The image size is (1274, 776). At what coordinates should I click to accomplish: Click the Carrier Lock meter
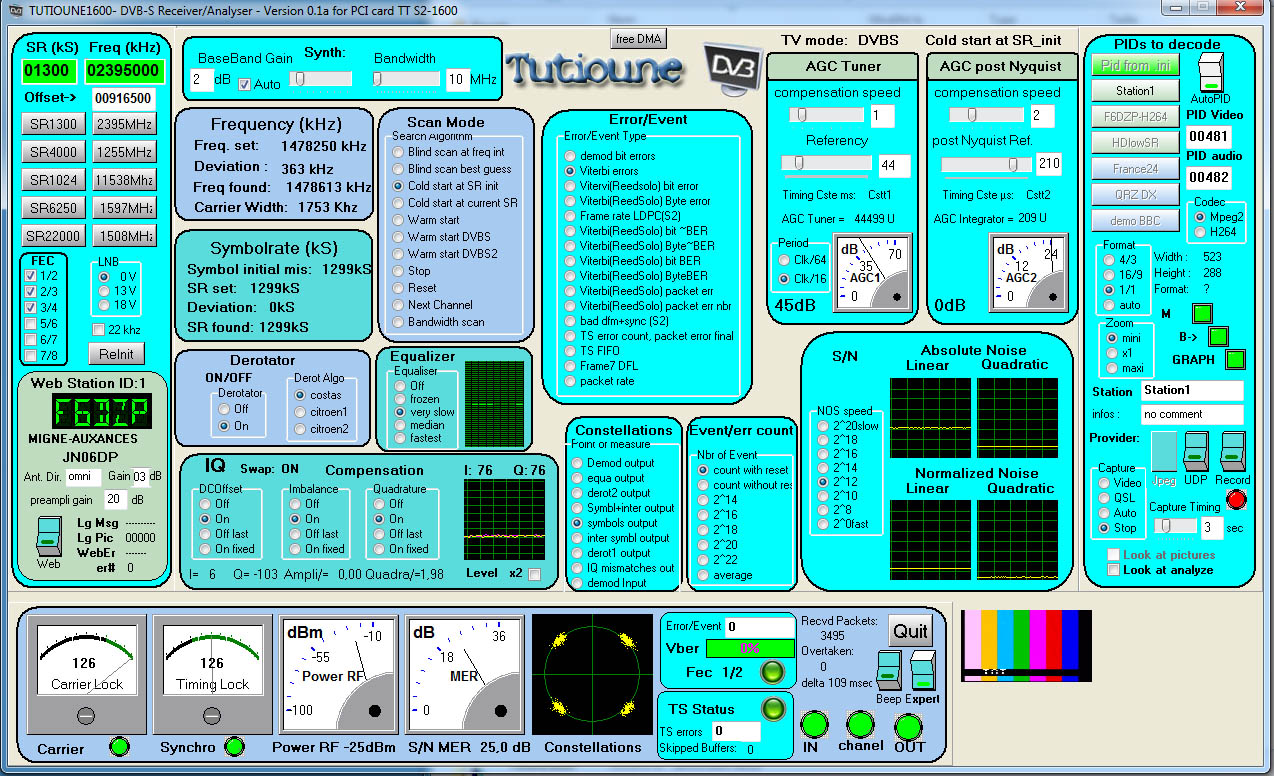coord(86,675)
